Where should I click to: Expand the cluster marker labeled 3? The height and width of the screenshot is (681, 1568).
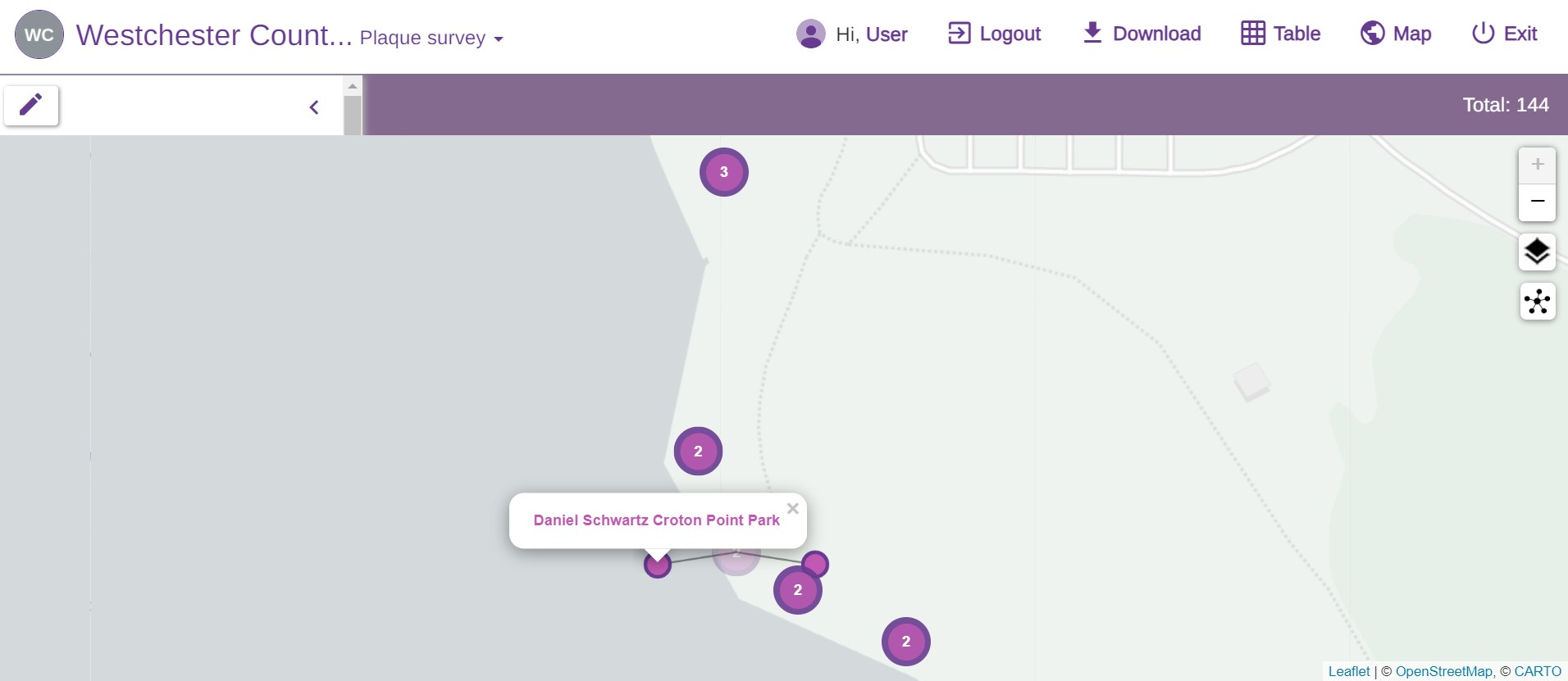(x=723, y=172)
